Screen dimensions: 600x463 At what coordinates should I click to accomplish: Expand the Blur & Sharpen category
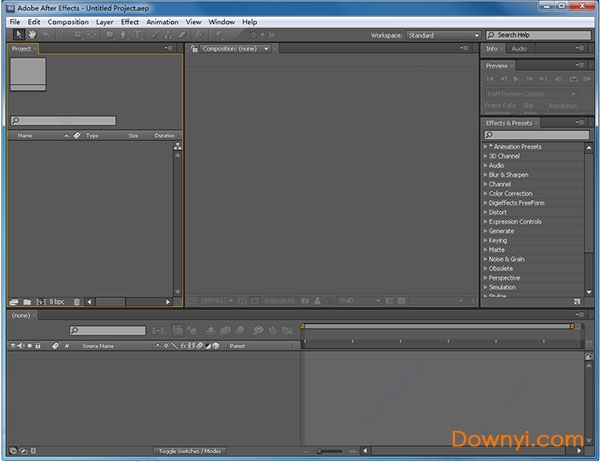point(486,175)
